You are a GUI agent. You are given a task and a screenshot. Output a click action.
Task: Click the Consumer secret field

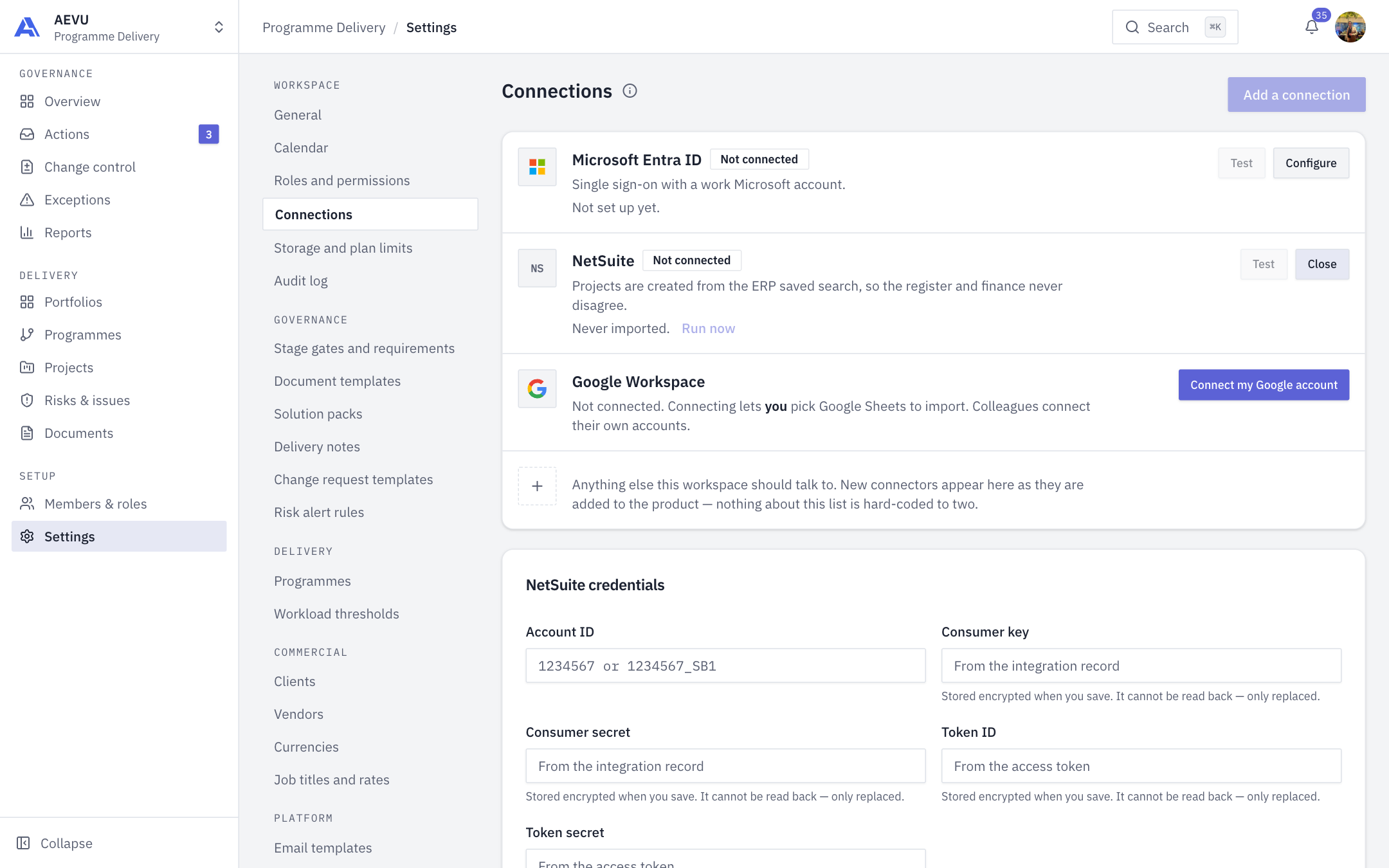tap(725, 766)
